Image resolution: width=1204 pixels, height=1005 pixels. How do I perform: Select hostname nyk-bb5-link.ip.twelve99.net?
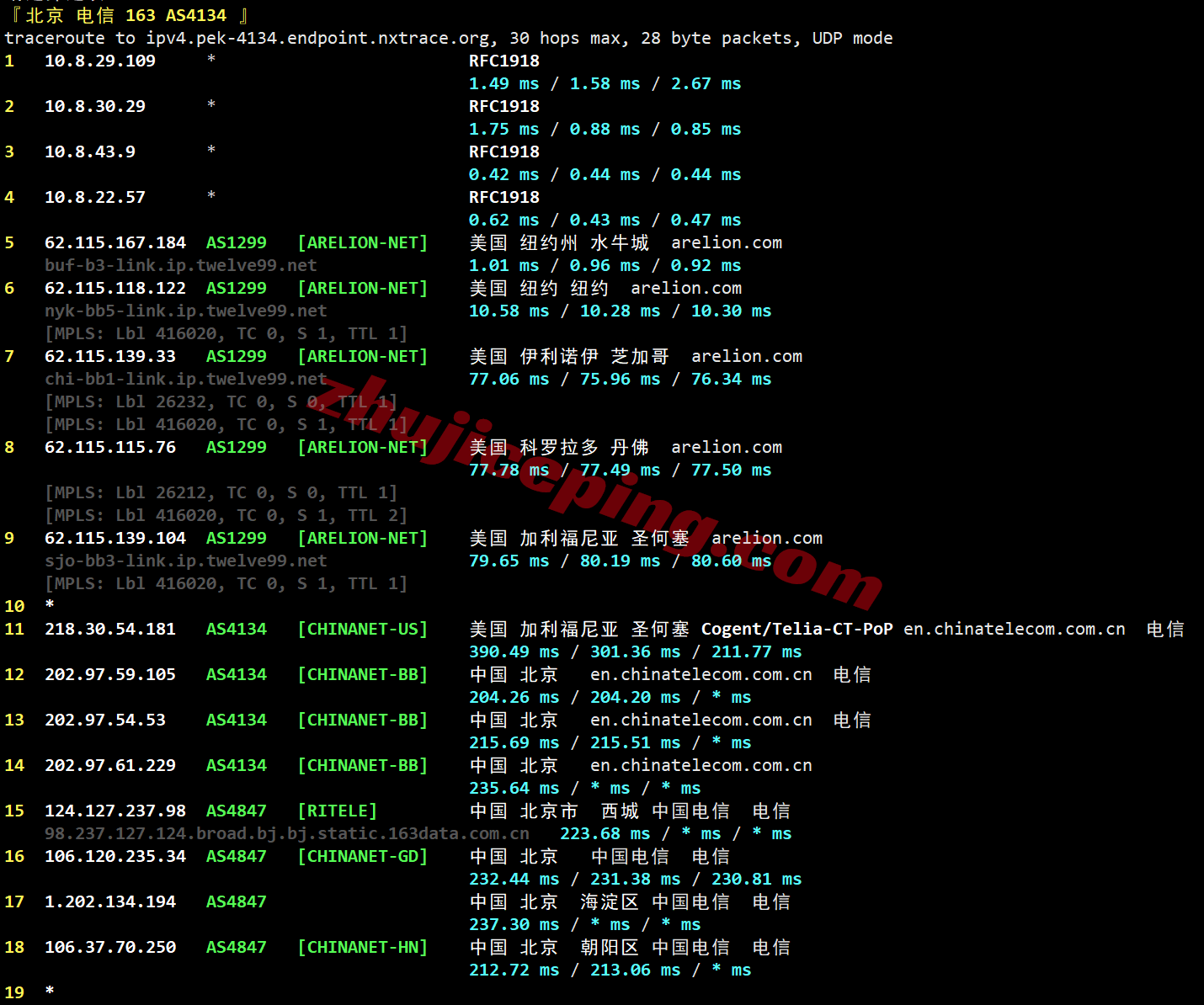click(186, 311)
